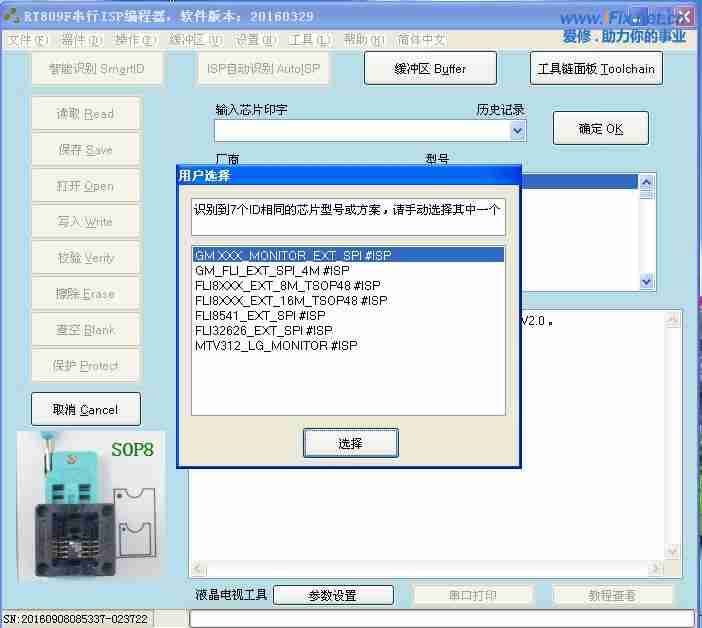702x628 pixels.
Task: Pick the FLI8XXX_EXT_16M_TSOP48 #ISP option
Action: pos(291,300)
